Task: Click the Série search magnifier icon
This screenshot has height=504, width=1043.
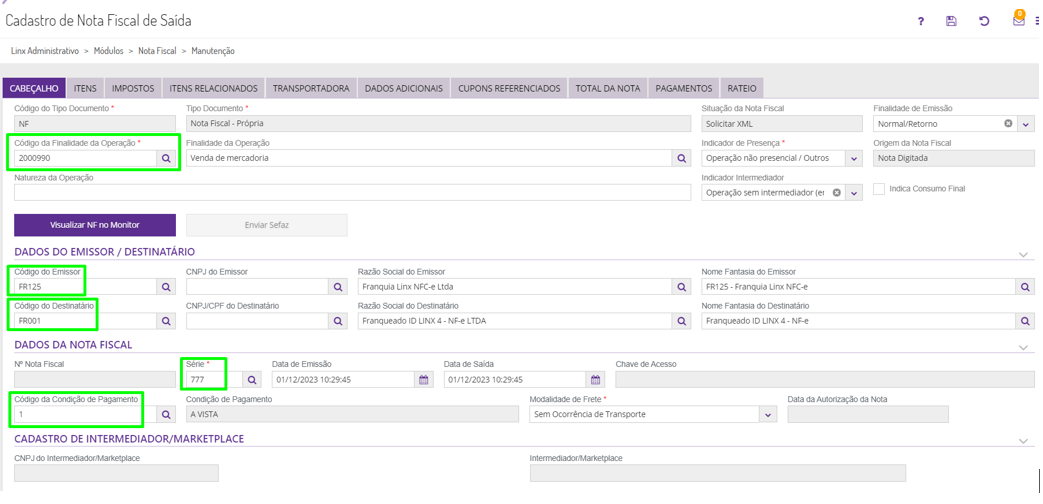Action: pyautogui.click(x=252, y=380)
